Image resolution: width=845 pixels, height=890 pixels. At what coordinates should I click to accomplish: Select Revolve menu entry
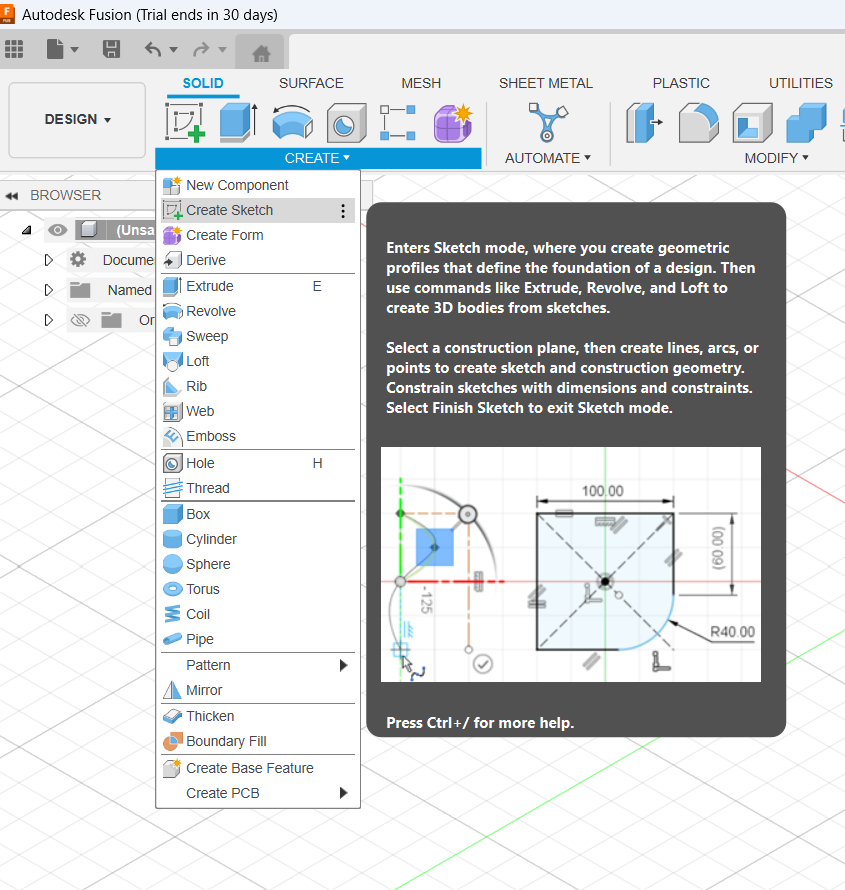pos(258,311)
